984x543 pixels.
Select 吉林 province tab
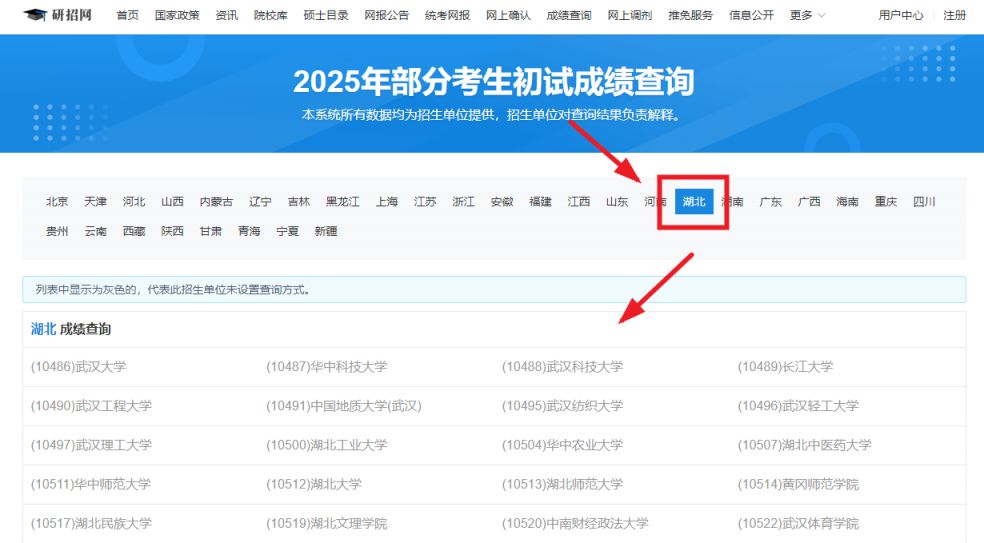click(x=299, y=202)
